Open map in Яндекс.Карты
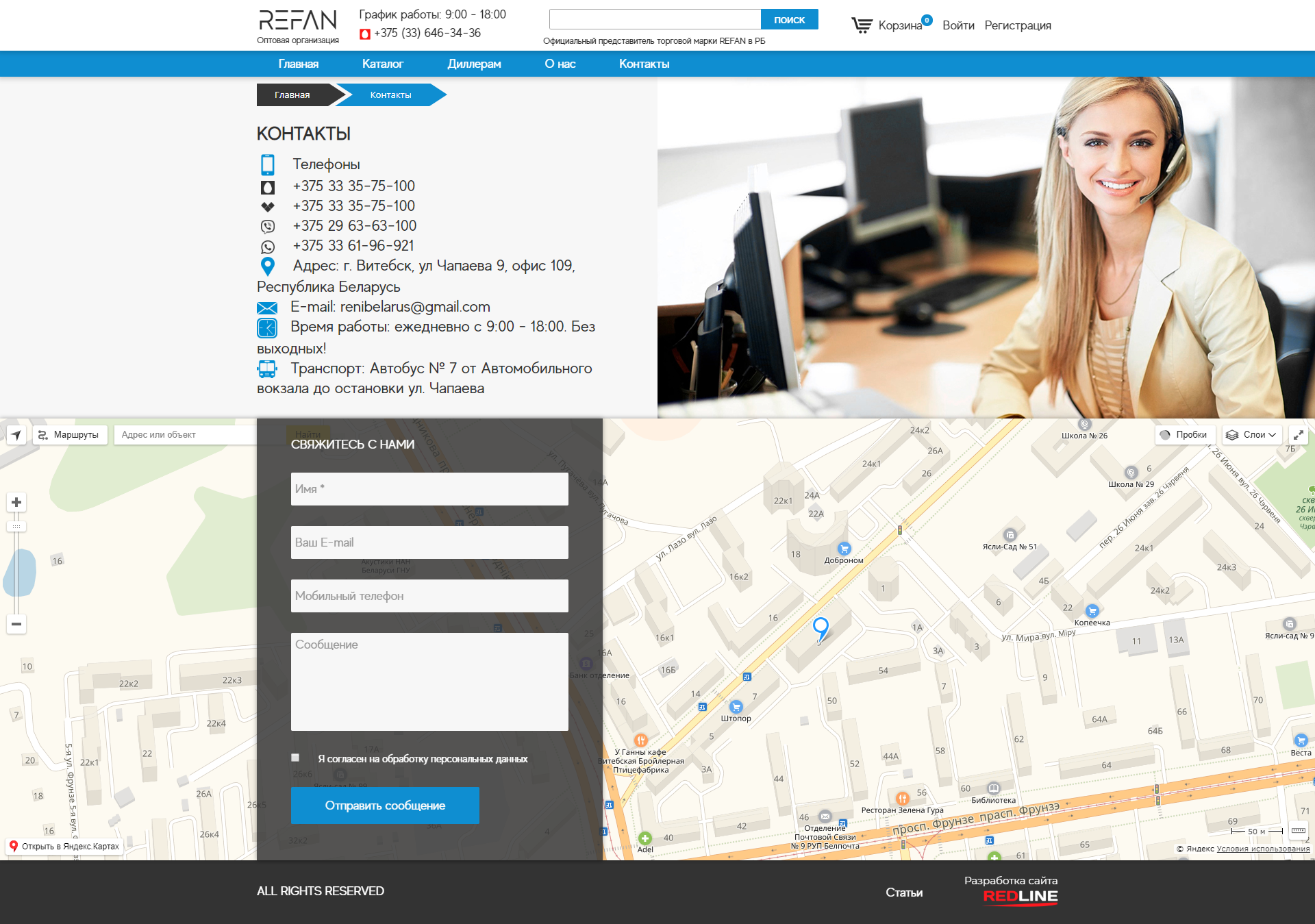 (x=64, y=847)
